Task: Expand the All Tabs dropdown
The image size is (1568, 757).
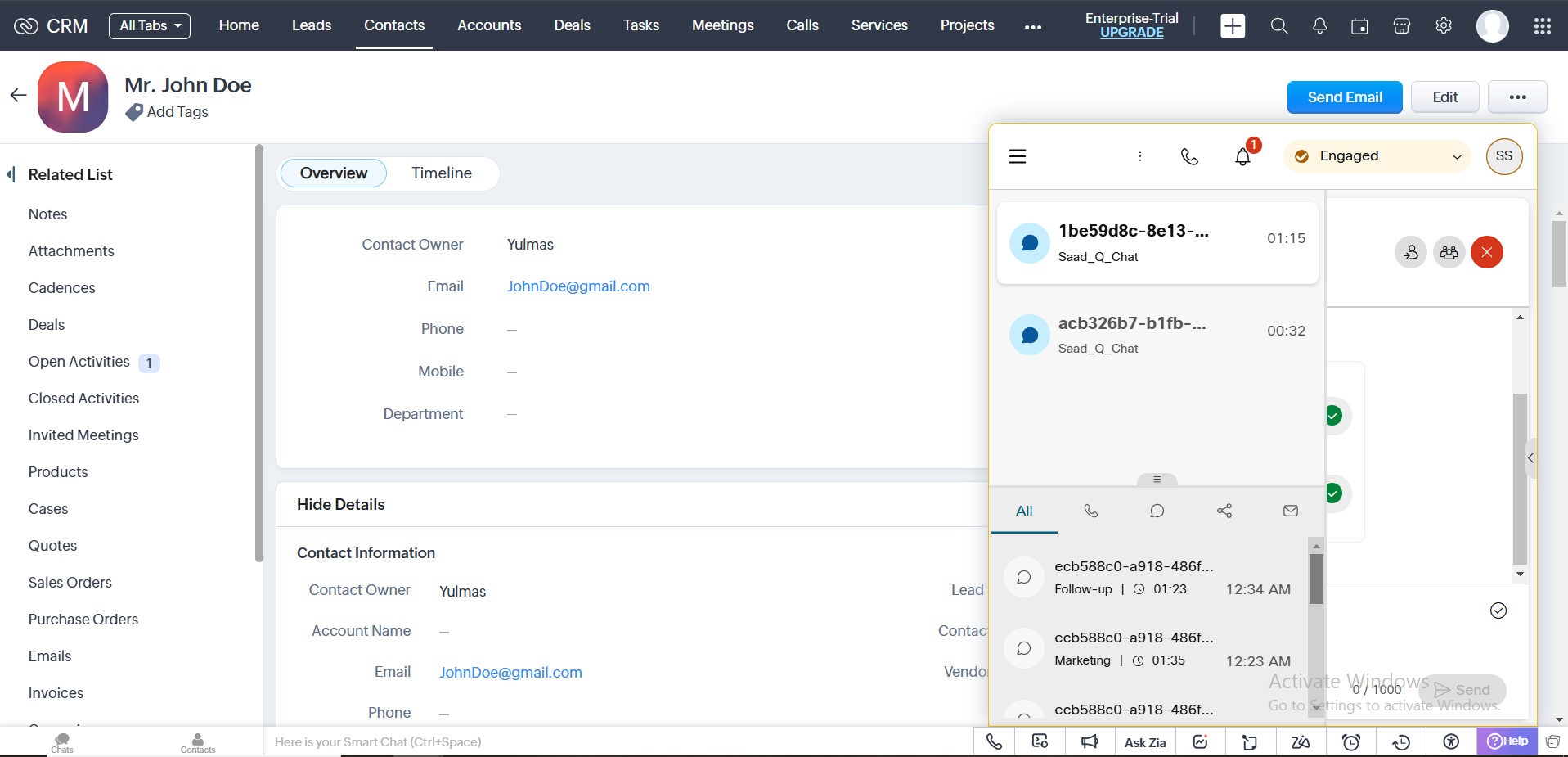Action: pos(150,26)
